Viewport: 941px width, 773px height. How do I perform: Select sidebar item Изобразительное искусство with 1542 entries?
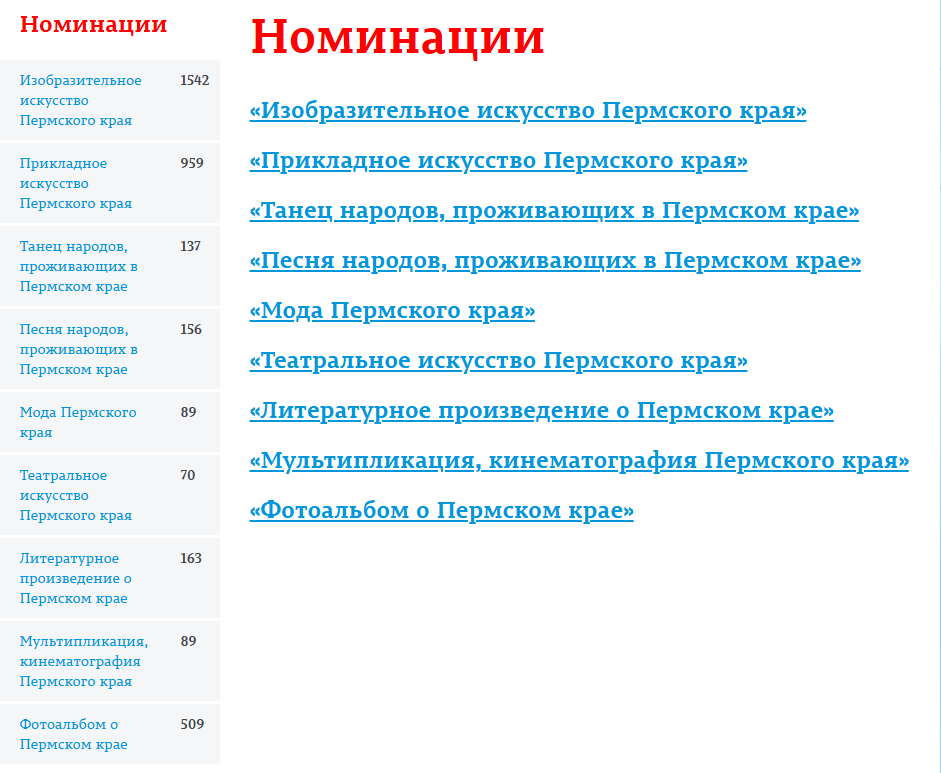[80, 100]
